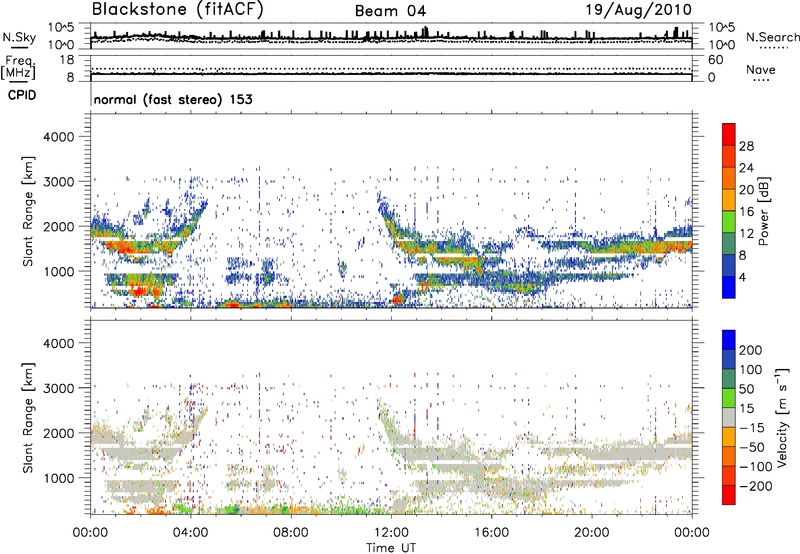Image resolution: width=800 pixels, height=554 pixels.
Task: Click the 200 tick on velocity colorbar
Action: [x=751, y=350]
